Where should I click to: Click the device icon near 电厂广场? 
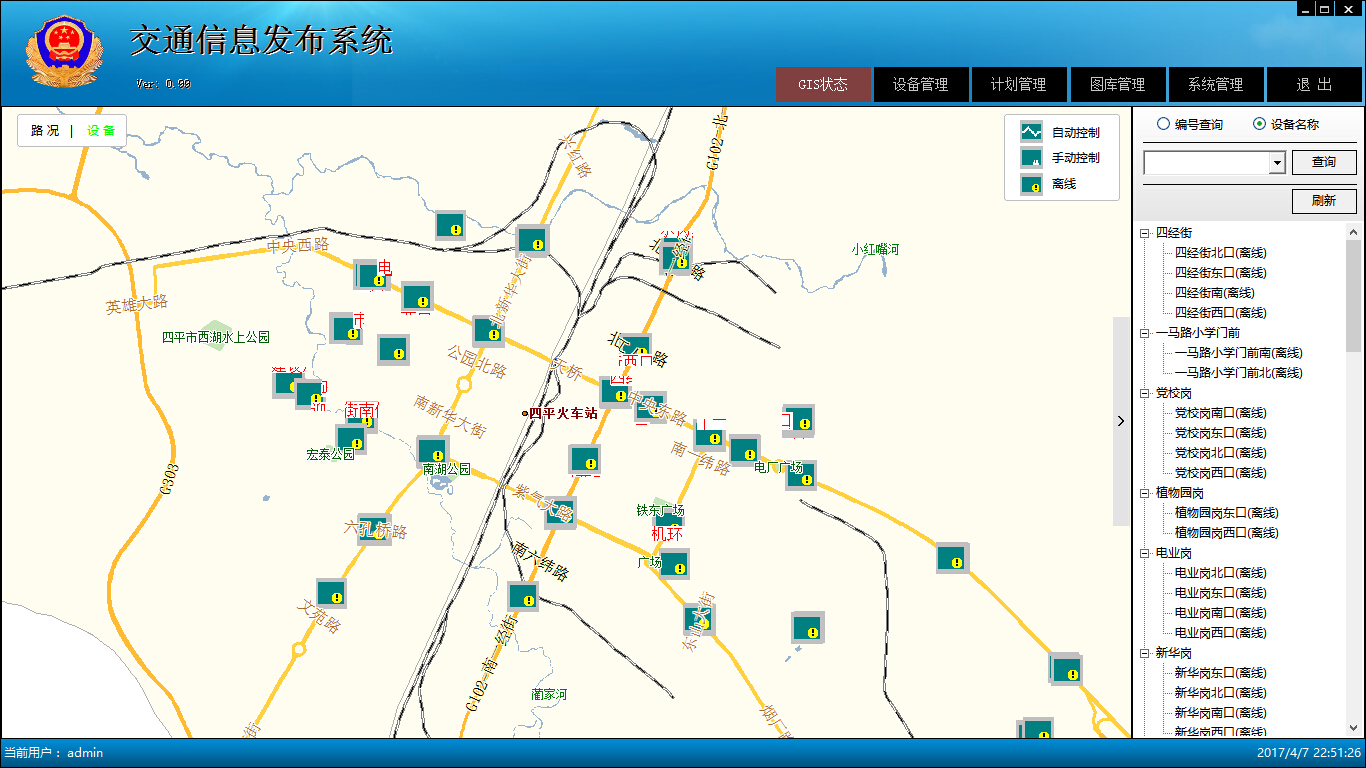click(x=801, y=474)
